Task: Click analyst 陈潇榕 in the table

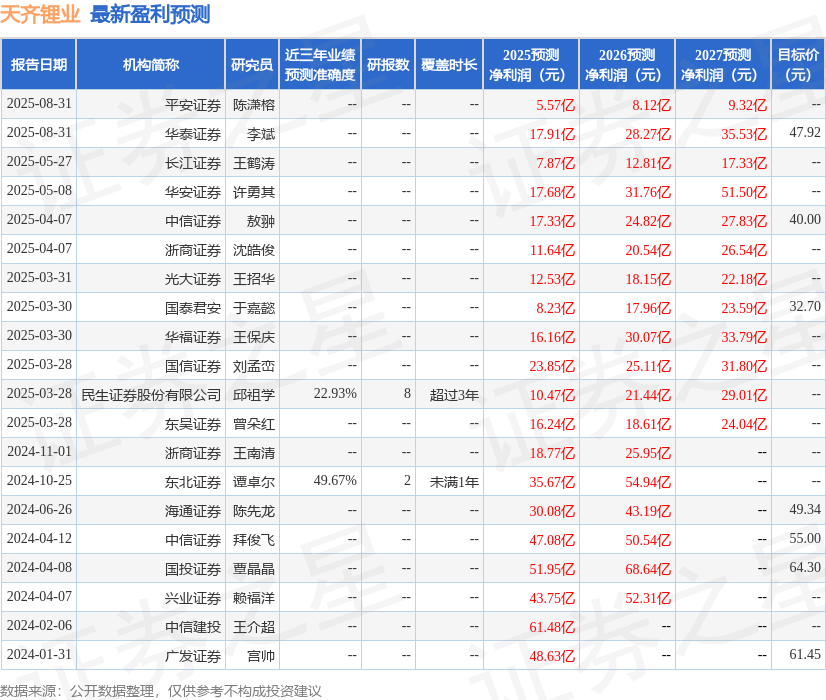Action: (252, 104)
